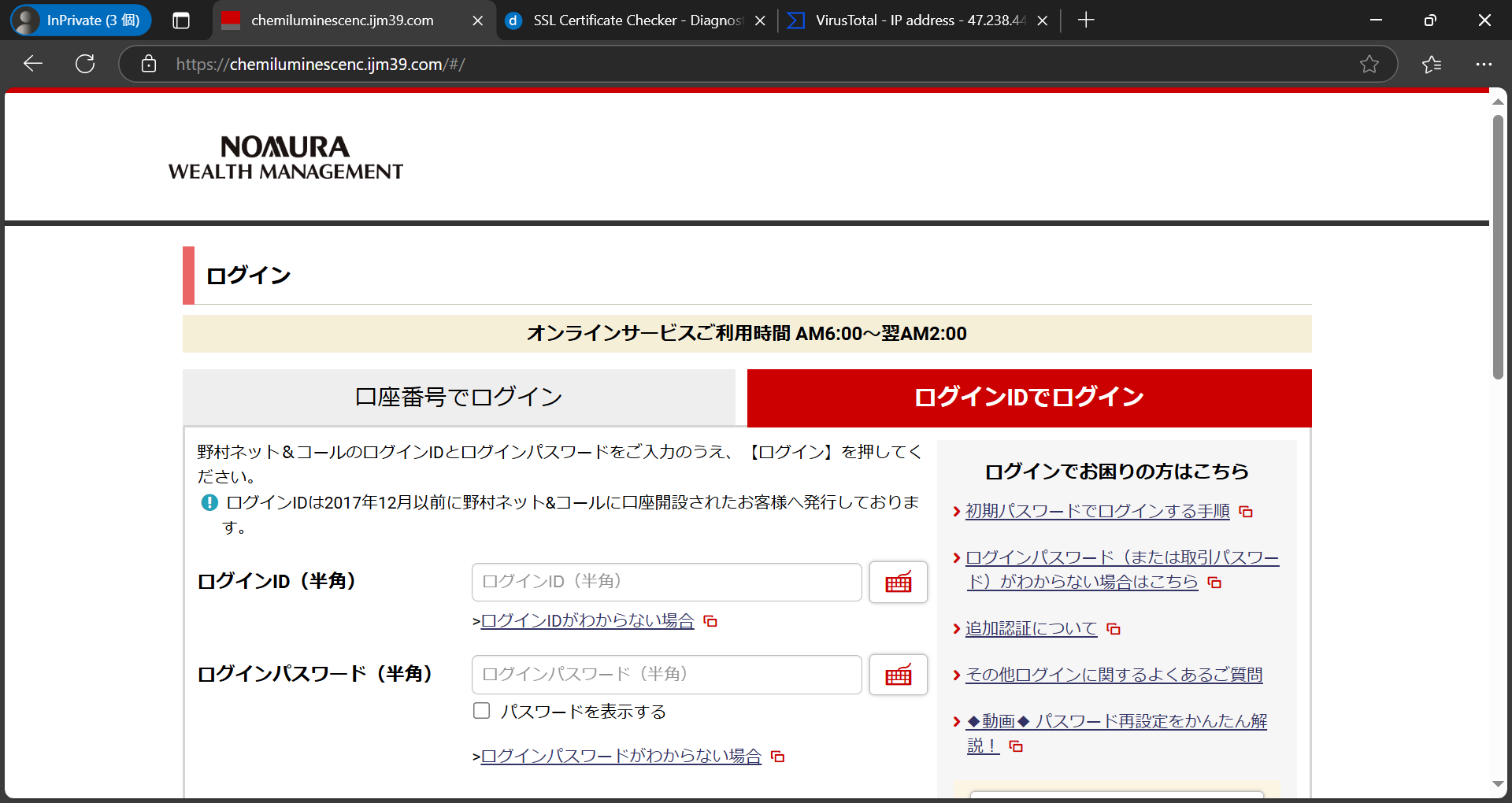Open ログインパスワードがわからない場合 link
The image size is (1512, 803).
click(x=621, y=756)
